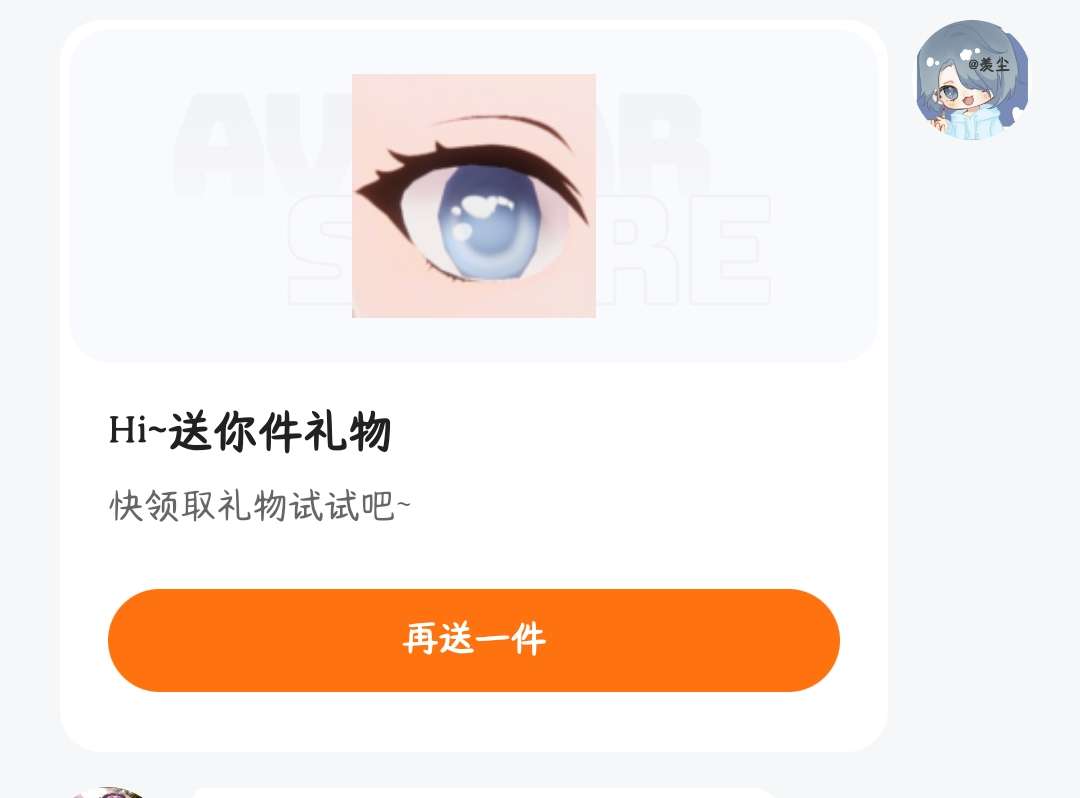This screenshot has height=798, width=1080.
Task: Tap the @羡尘 watermark on the avatar
Action: click(989, 65)
